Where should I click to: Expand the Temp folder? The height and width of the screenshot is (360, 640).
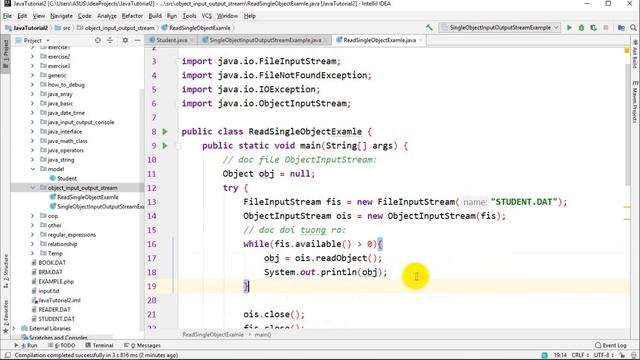tap(32, 253)
